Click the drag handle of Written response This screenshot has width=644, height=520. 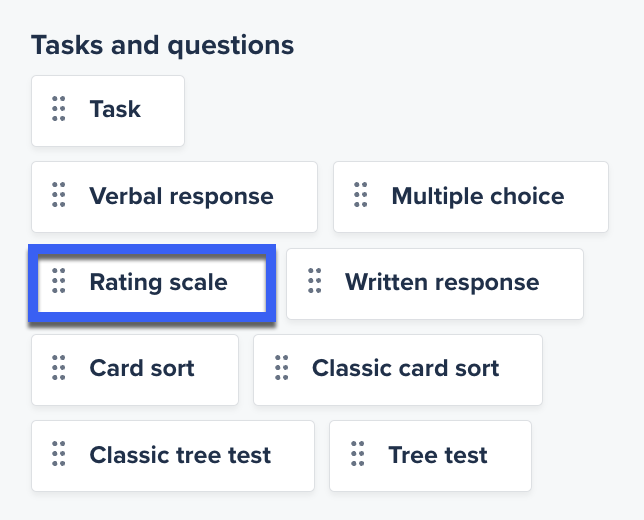[314, 282]
